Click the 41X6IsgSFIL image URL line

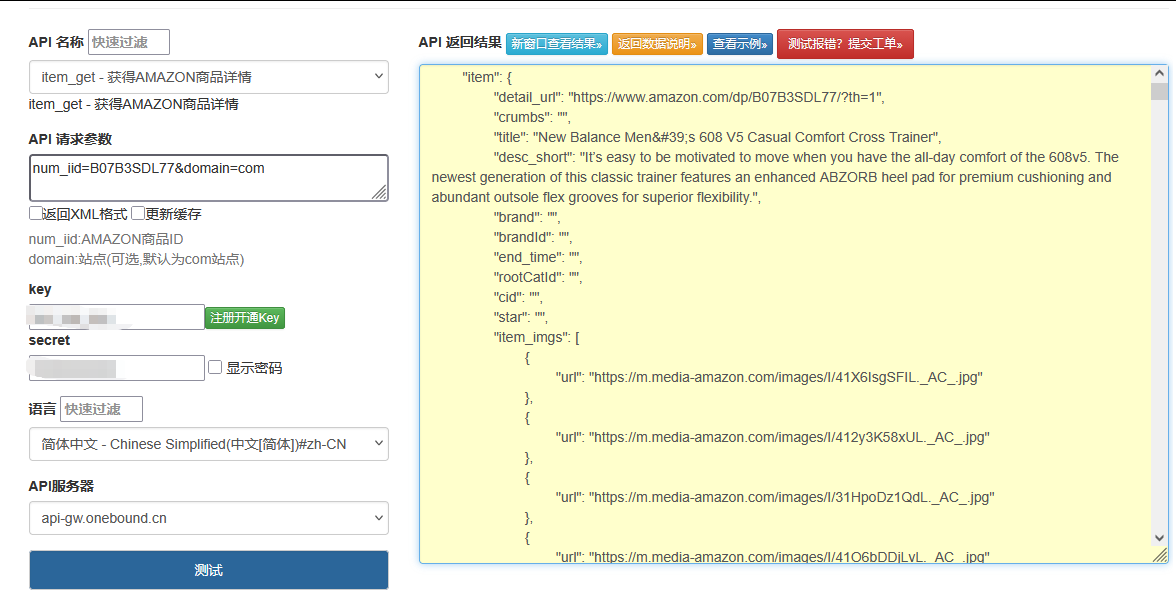pyautogui.click(x=769, y=377)
